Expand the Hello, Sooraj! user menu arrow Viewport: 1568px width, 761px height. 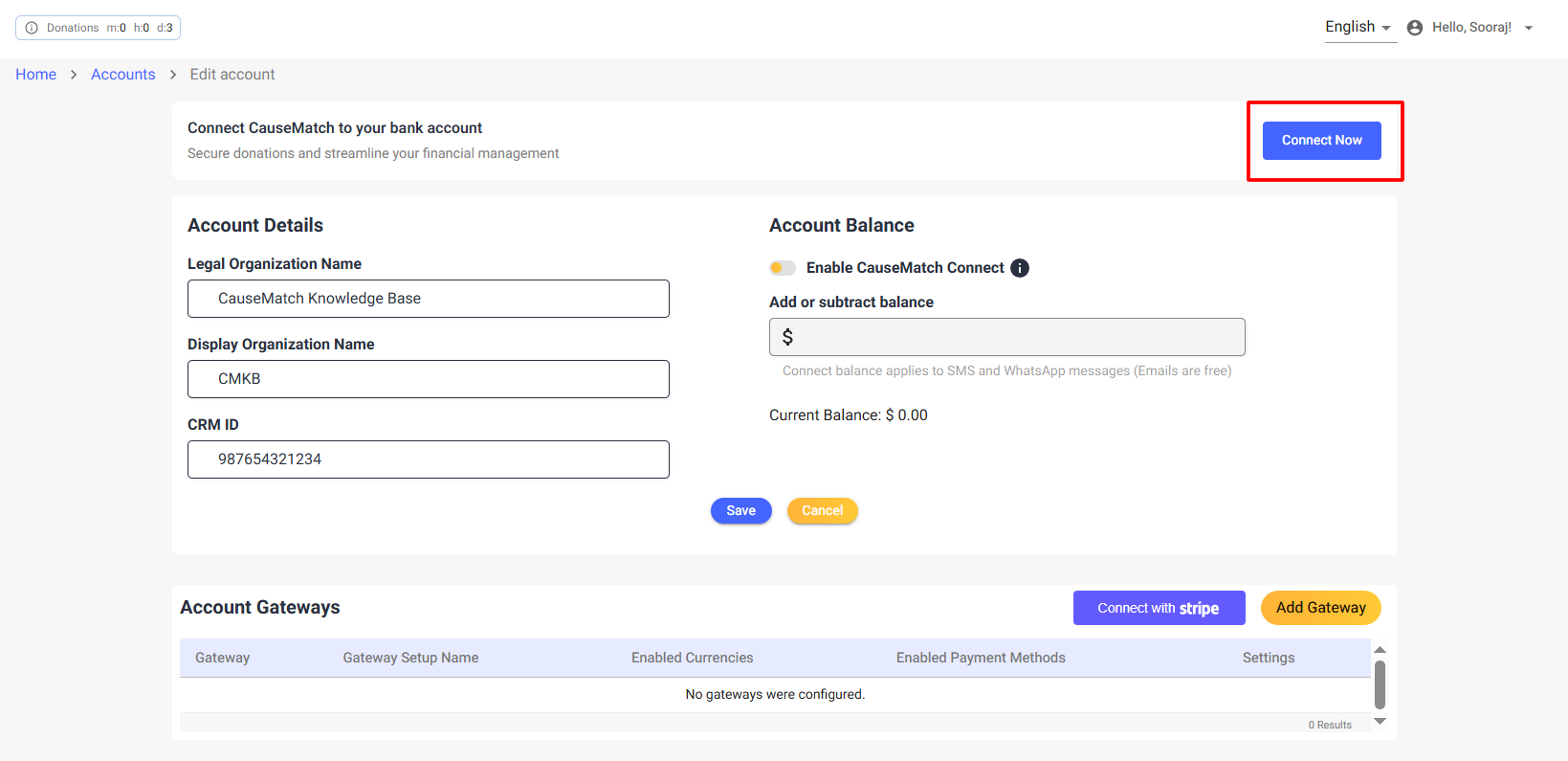tap(1529, 28)
